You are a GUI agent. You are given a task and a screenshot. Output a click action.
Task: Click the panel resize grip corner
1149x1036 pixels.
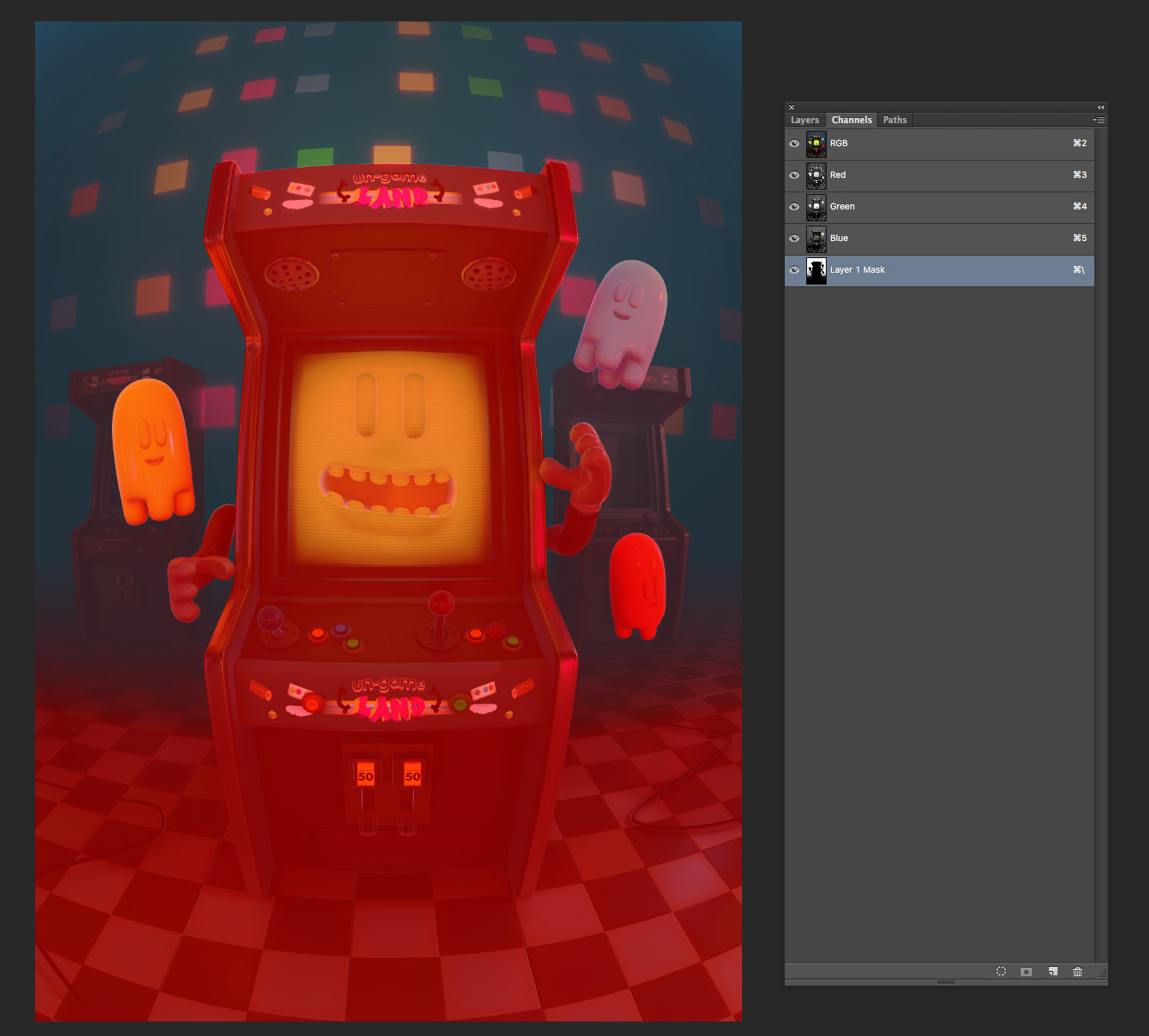pos(1102,973)
